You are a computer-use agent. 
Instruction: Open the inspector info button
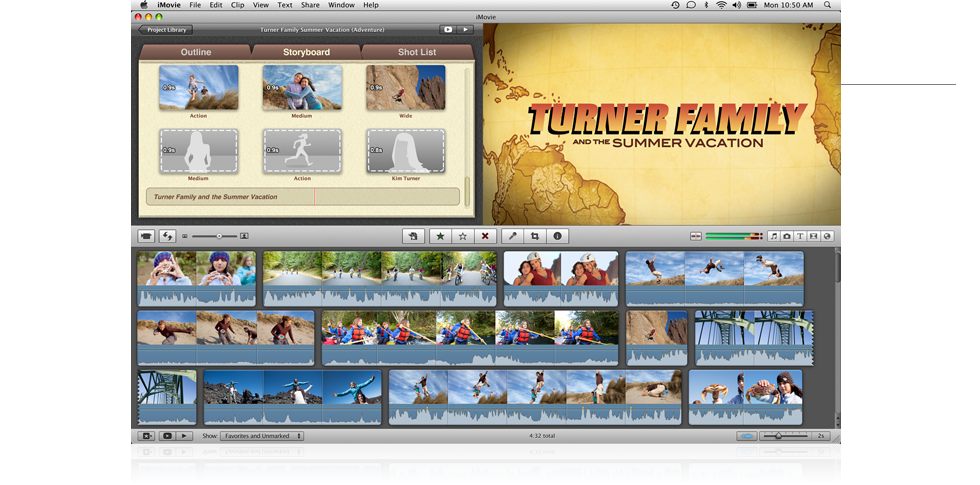pos(557,236)
